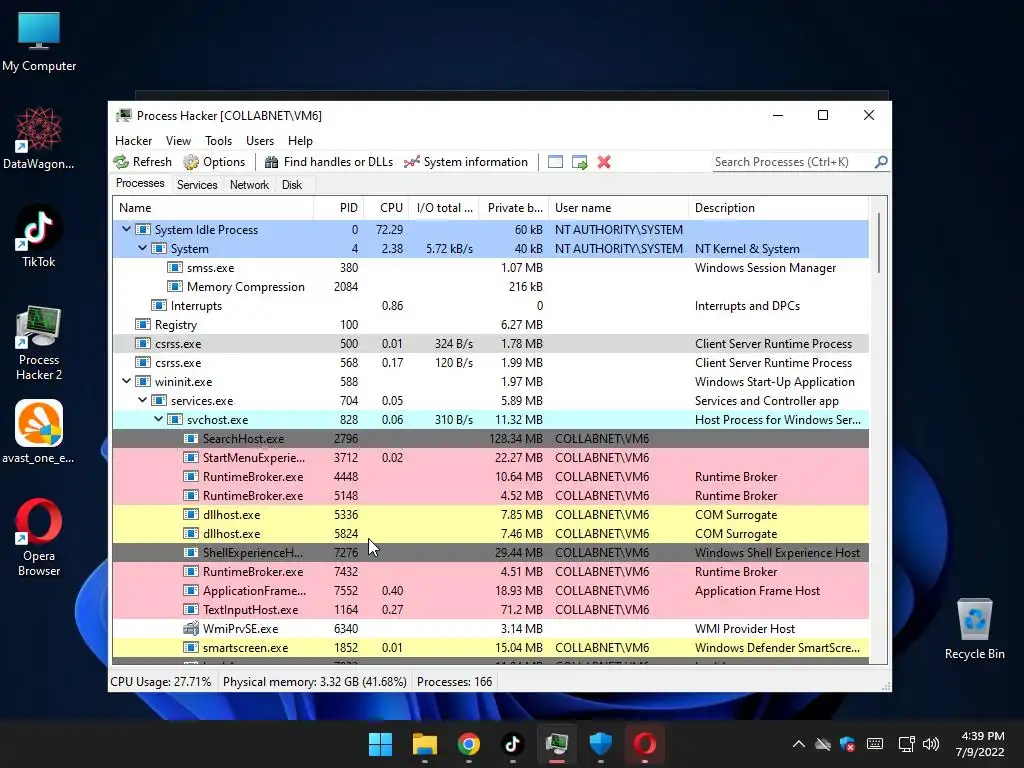The width and height of the screenshot is (1024, 768).
Task: Click the search magnifier icon
Action: tap(881, 161)
